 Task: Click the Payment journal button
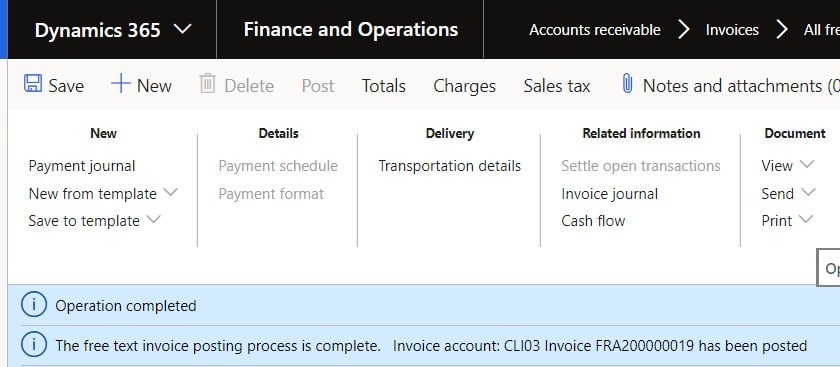(x=82, y=166)
